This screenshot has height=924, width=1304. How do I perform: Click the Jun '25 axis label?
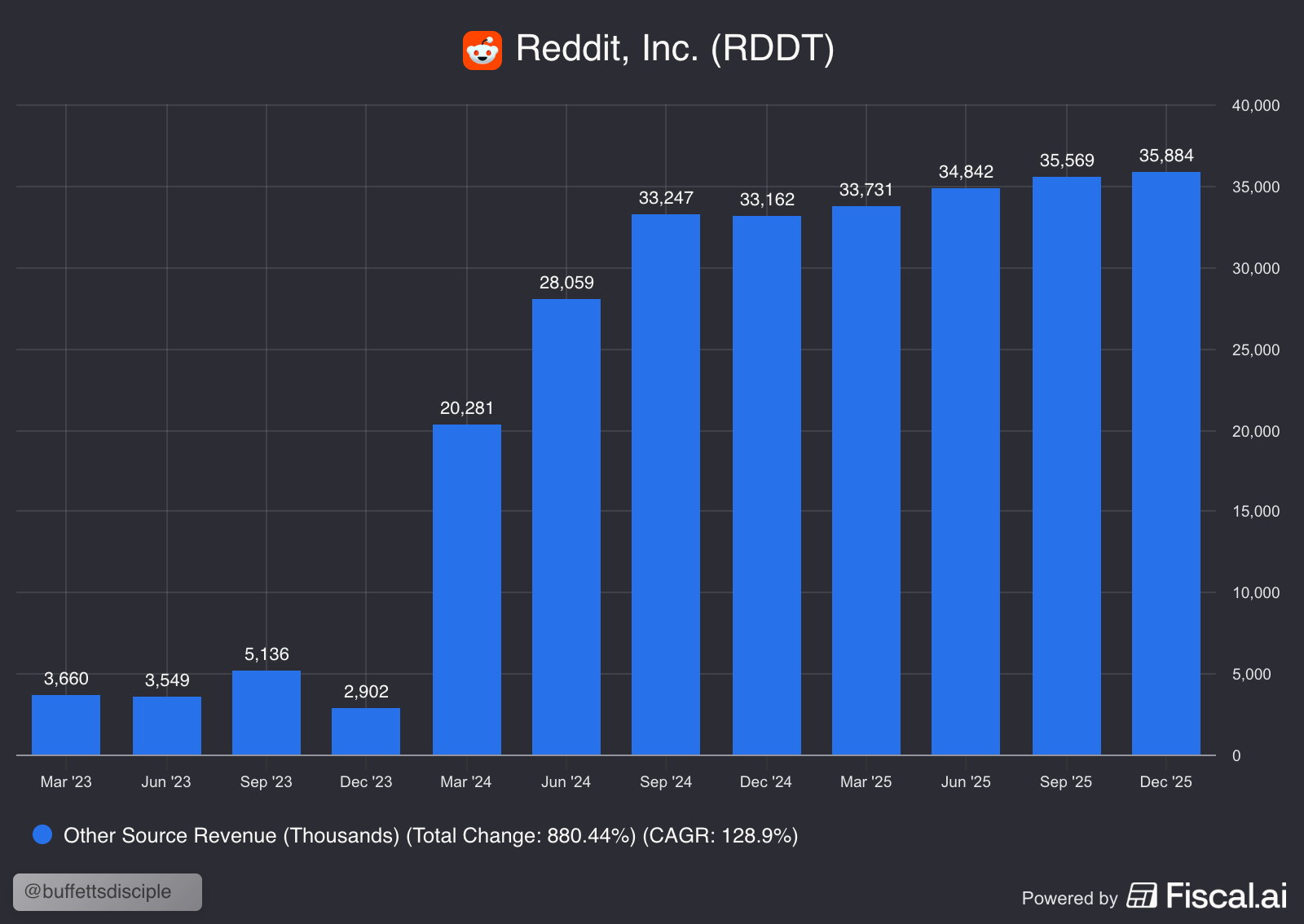pos(966,781)
